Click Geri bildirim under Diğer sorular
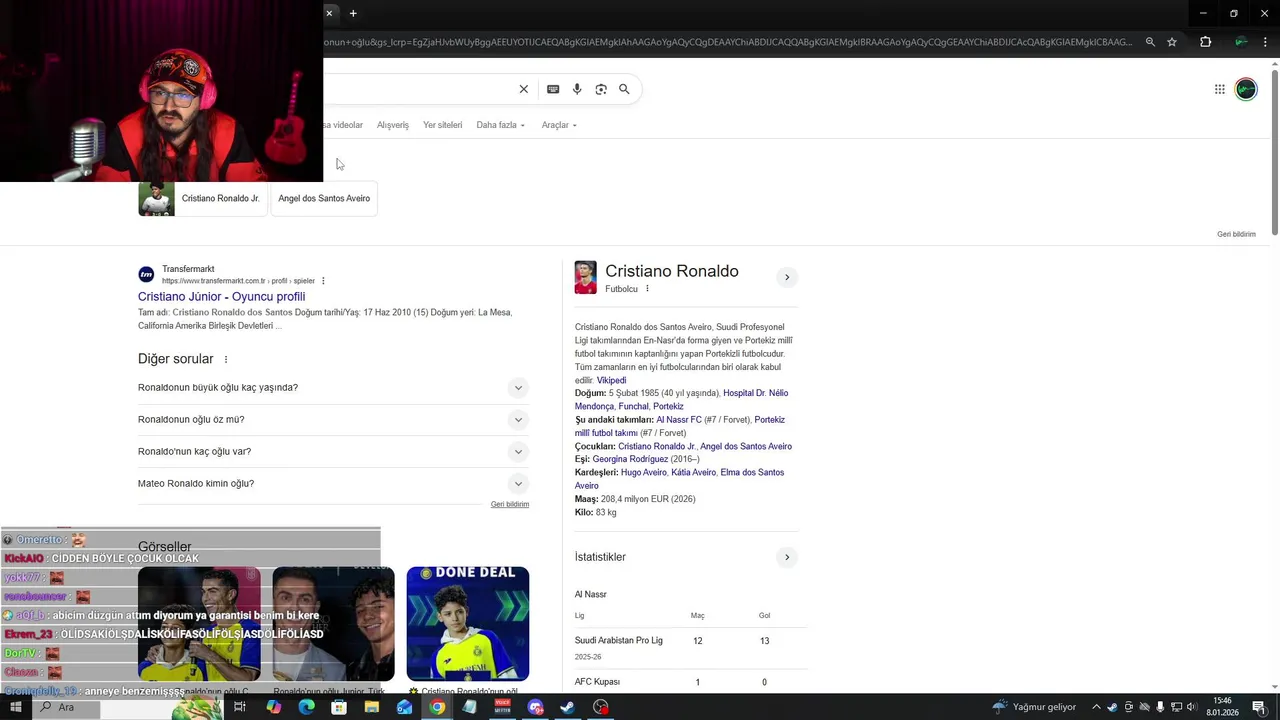The image size is (1280, 720). coord(510,504)
